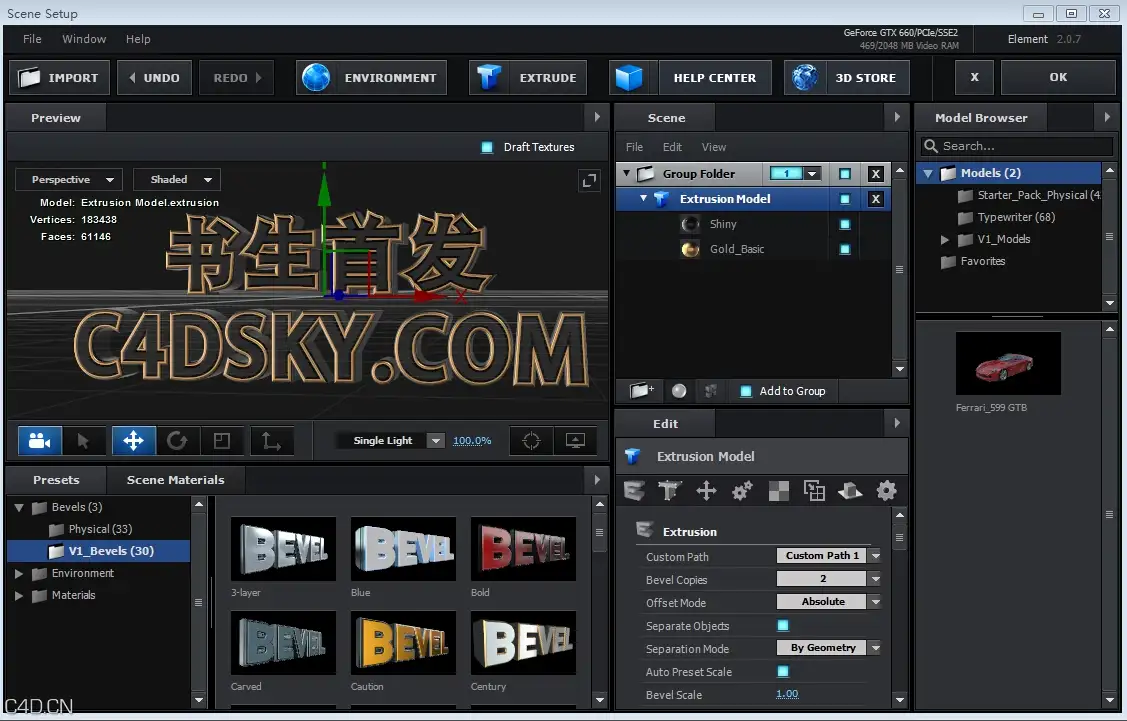Open the surface options icon in Edit panel
This screenshot has width=1127, height=721.
pyautogui.click(x=850, y=491)
